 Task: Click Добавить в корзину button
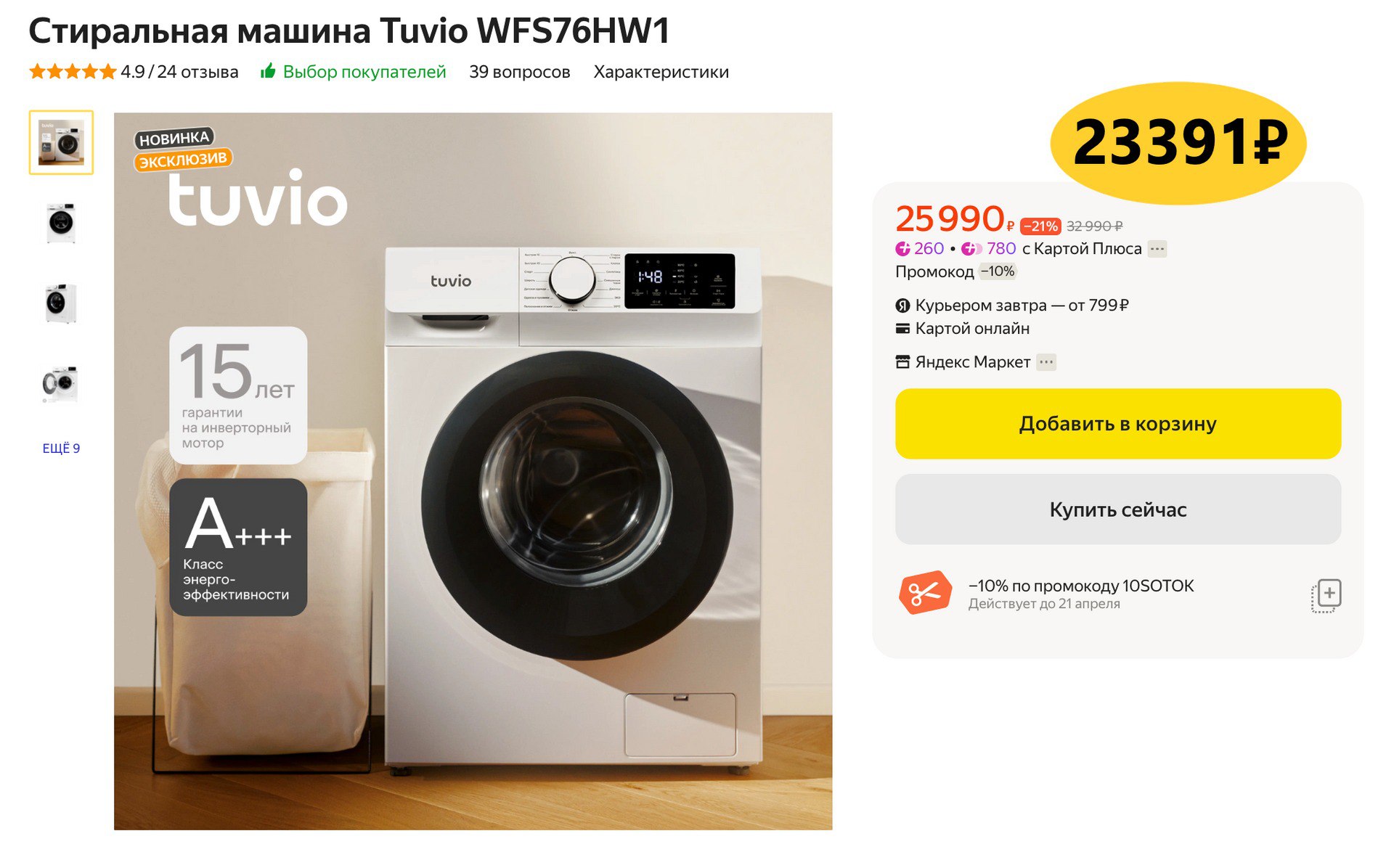(x=1117, y=424)
